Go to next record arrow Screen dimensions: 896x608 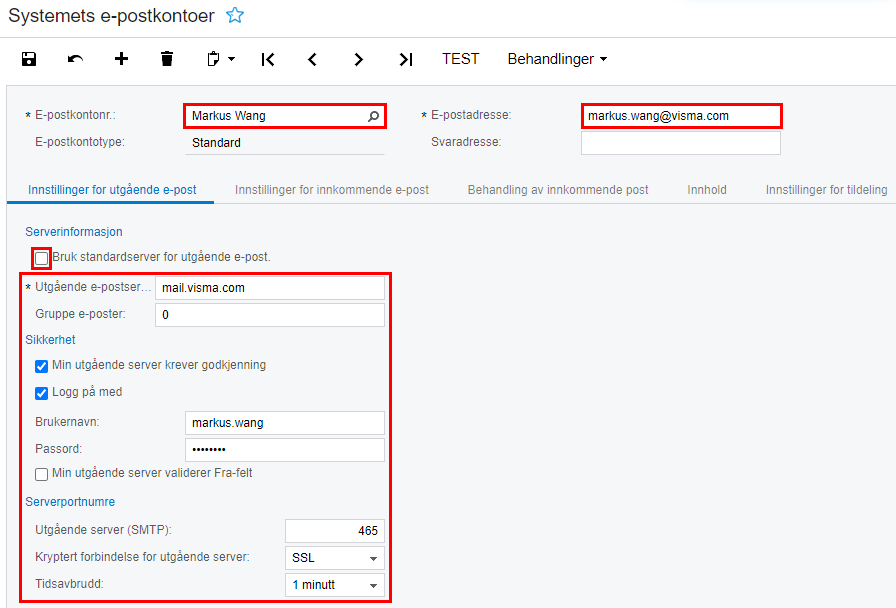coord(358,59)
